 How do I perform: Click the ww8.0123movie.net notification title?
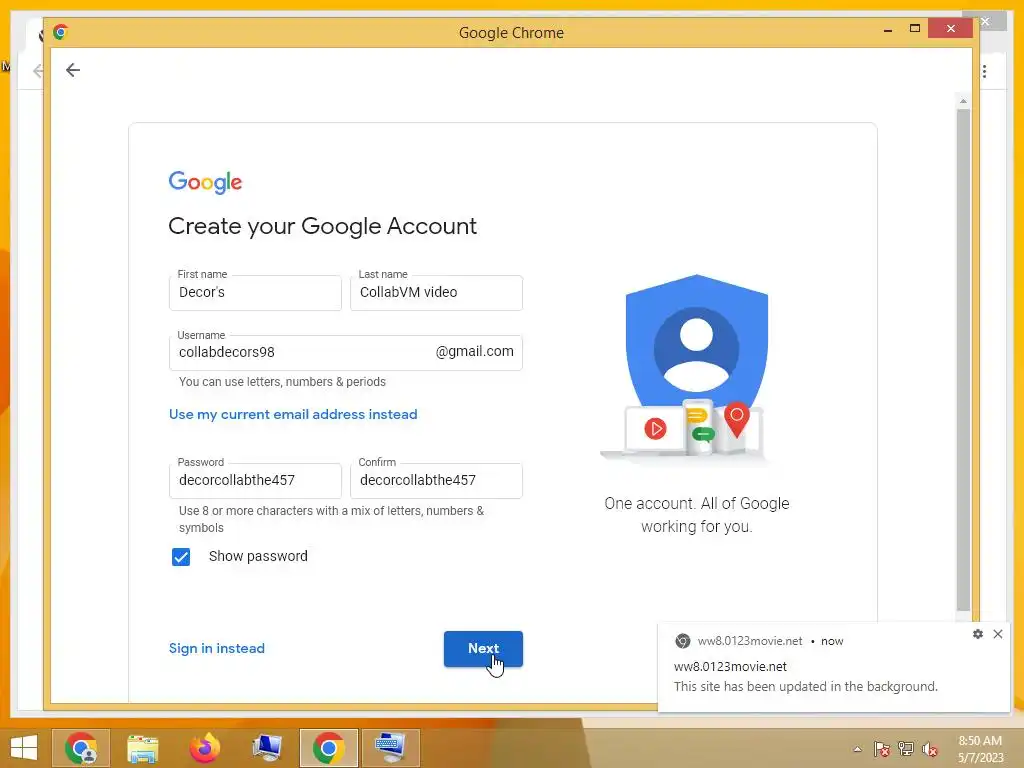pos(730,667)
